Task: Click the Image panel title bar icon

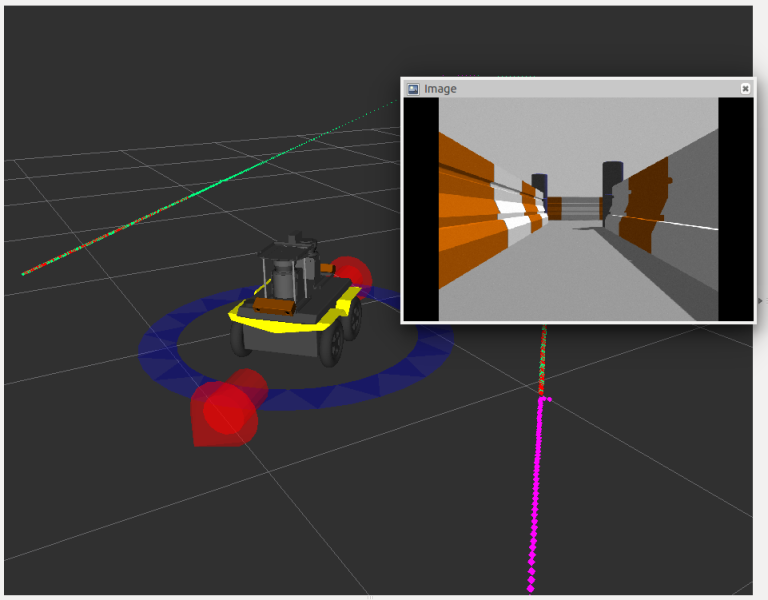Action: [x=413, y=89]
